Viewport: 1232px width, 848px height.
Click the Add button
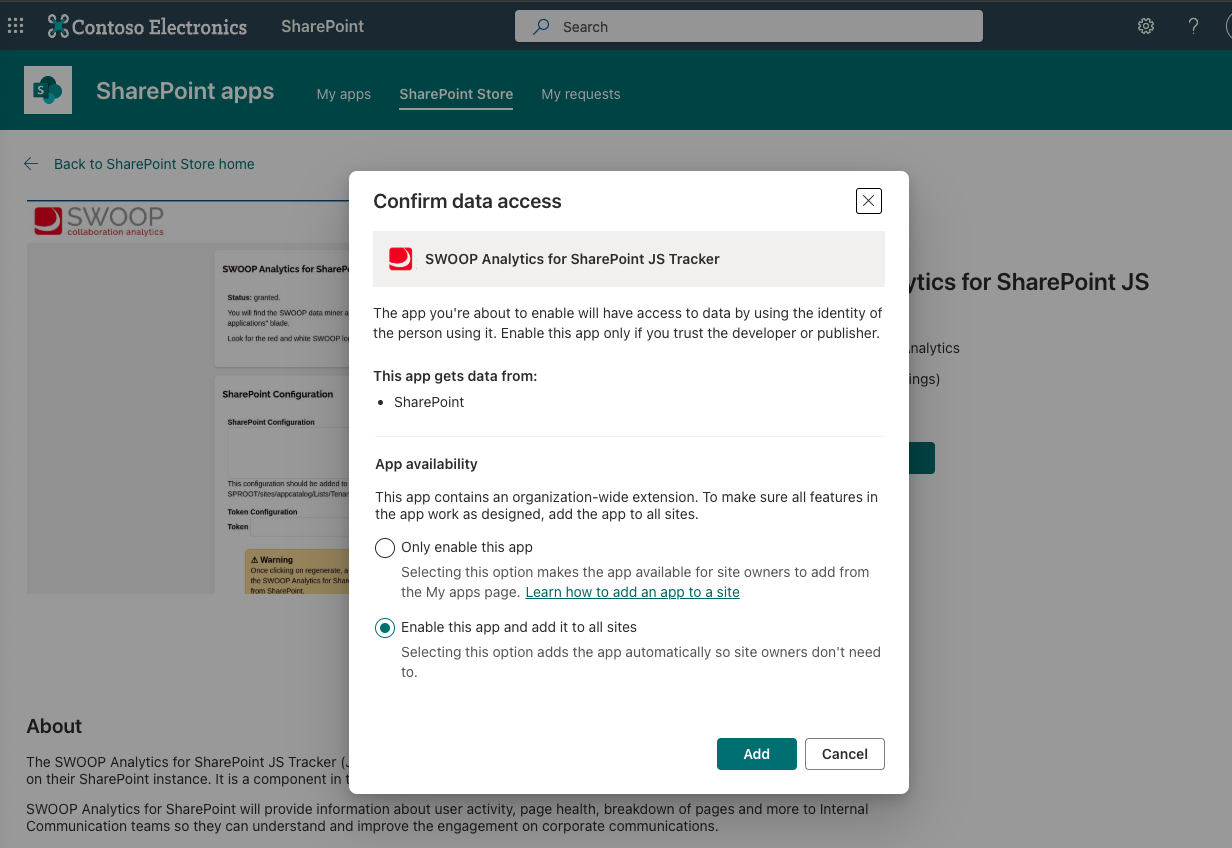[757, 754]
